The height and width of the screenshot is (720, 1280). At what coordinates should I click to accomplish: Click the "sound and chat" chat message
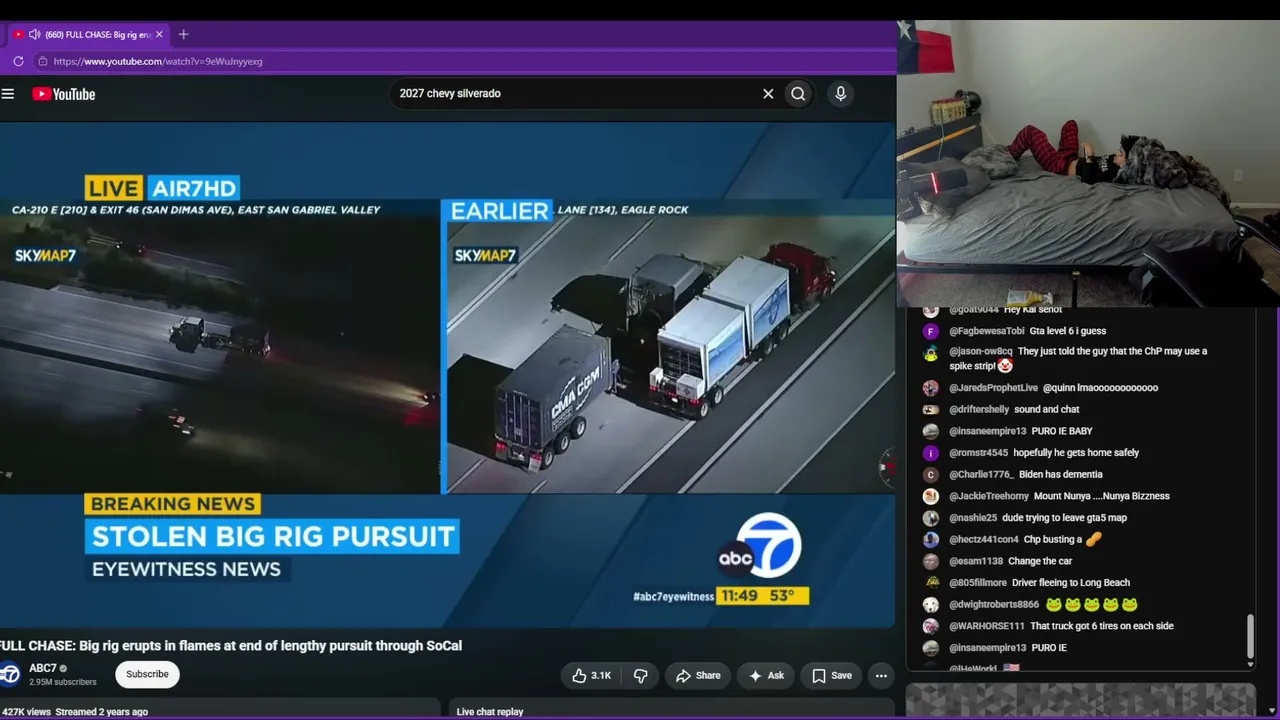tap(1047, 410)
